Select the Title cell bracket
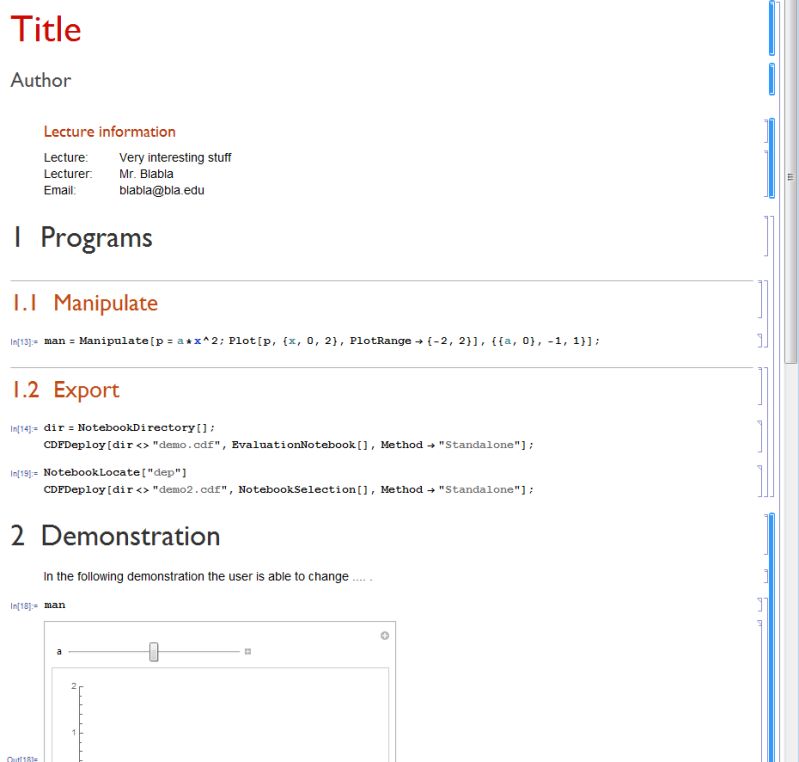Screen dimensions: 799x762 pyautogui.click(x=771, y=28)
